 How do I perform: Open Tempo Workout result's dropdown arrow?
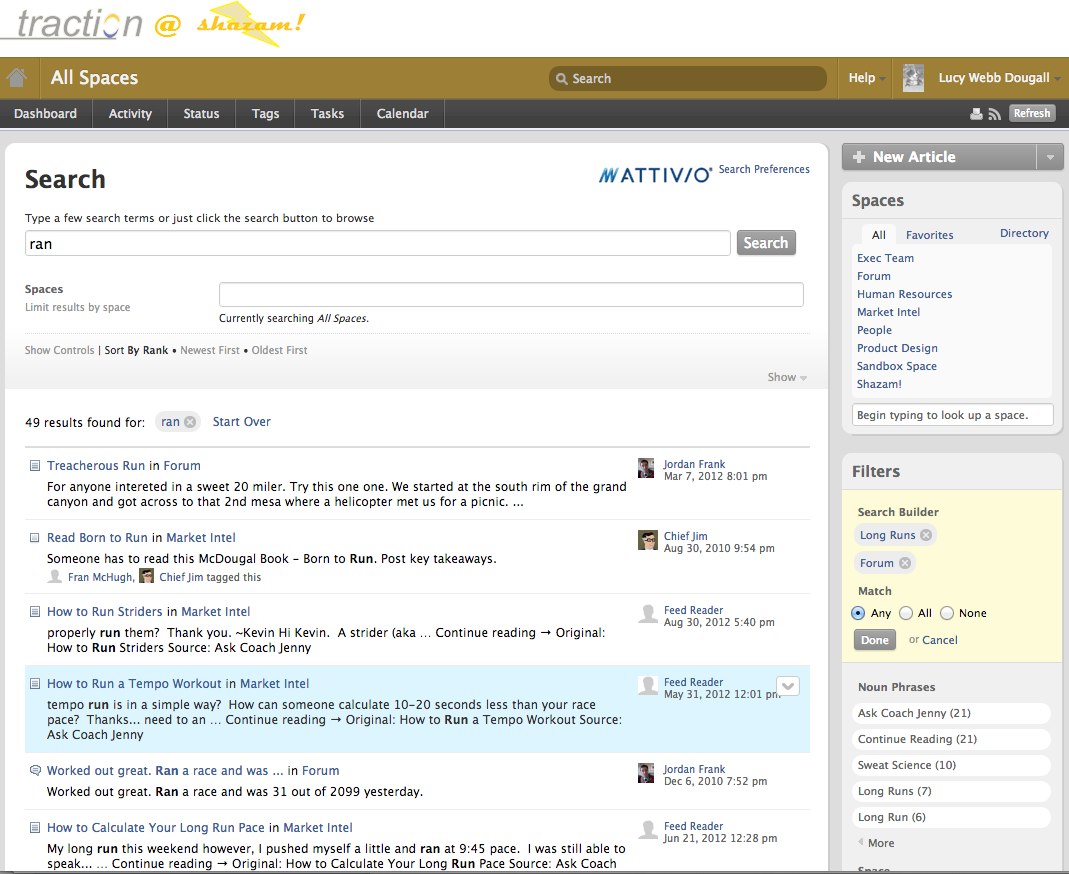pos(788,686)
